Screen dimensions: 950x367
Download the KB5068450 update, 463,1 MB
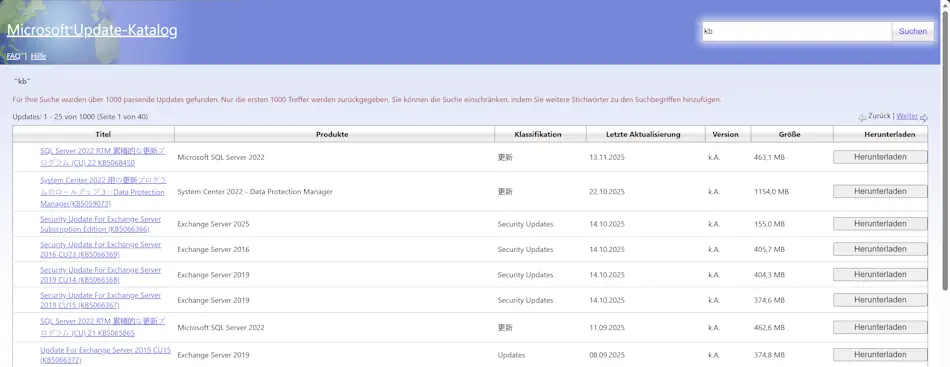click(x=880, y=157)
